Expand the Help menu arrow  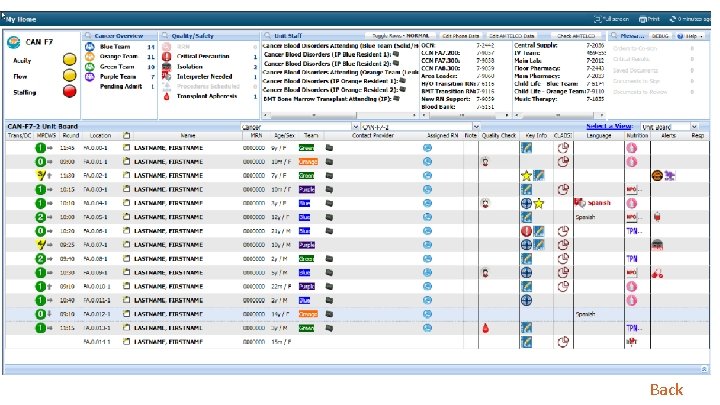701,36
